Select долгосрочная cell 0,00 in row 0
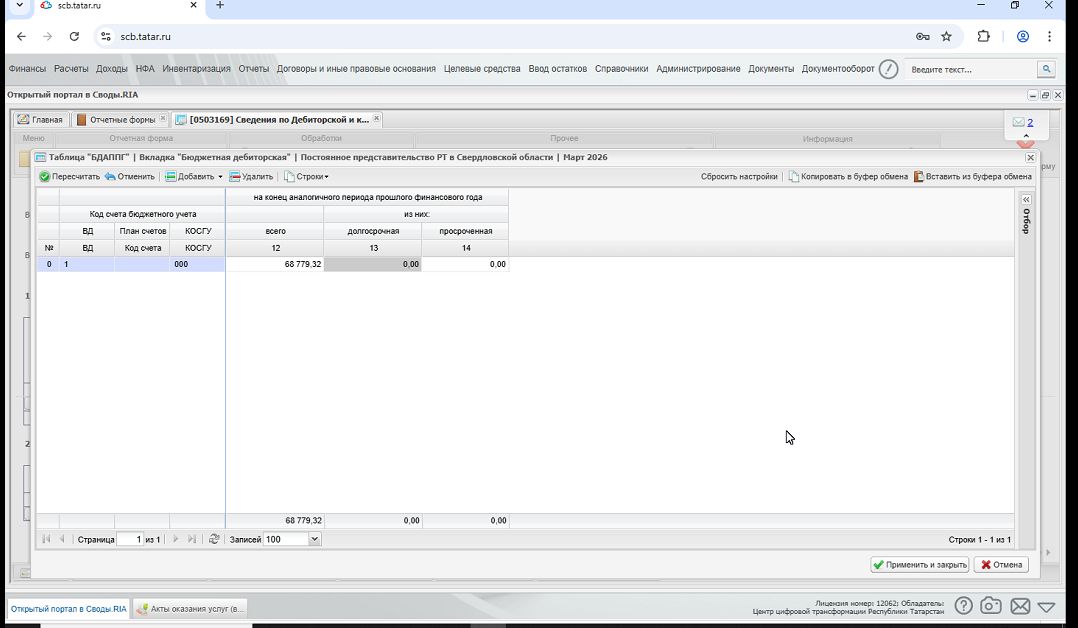Viewport: 1078px width, 628px height. click(373, 264)
